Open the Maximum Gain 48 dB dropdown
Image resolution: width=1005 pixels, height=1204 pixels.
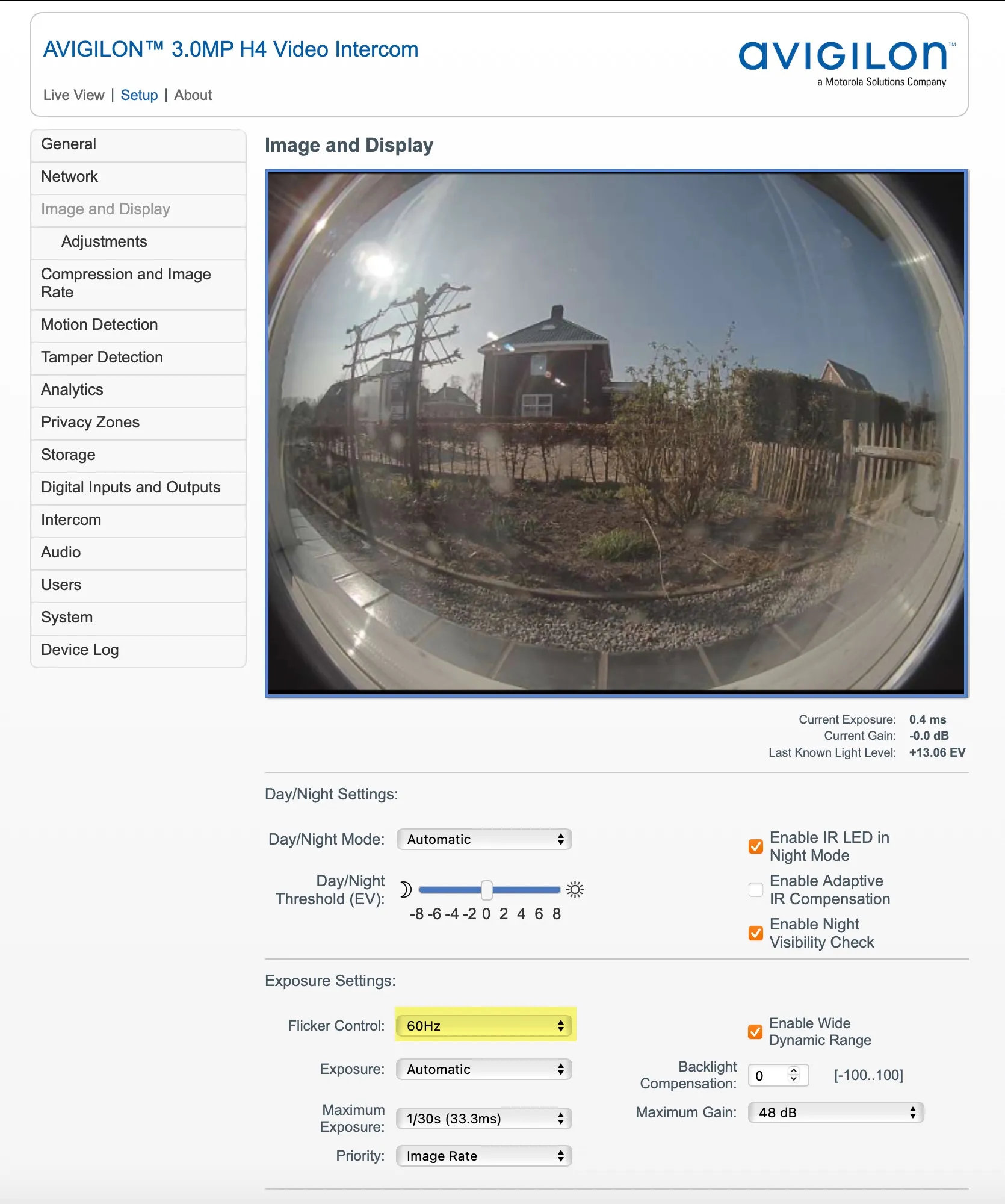pyautogui.click(x=836, y=1112)
